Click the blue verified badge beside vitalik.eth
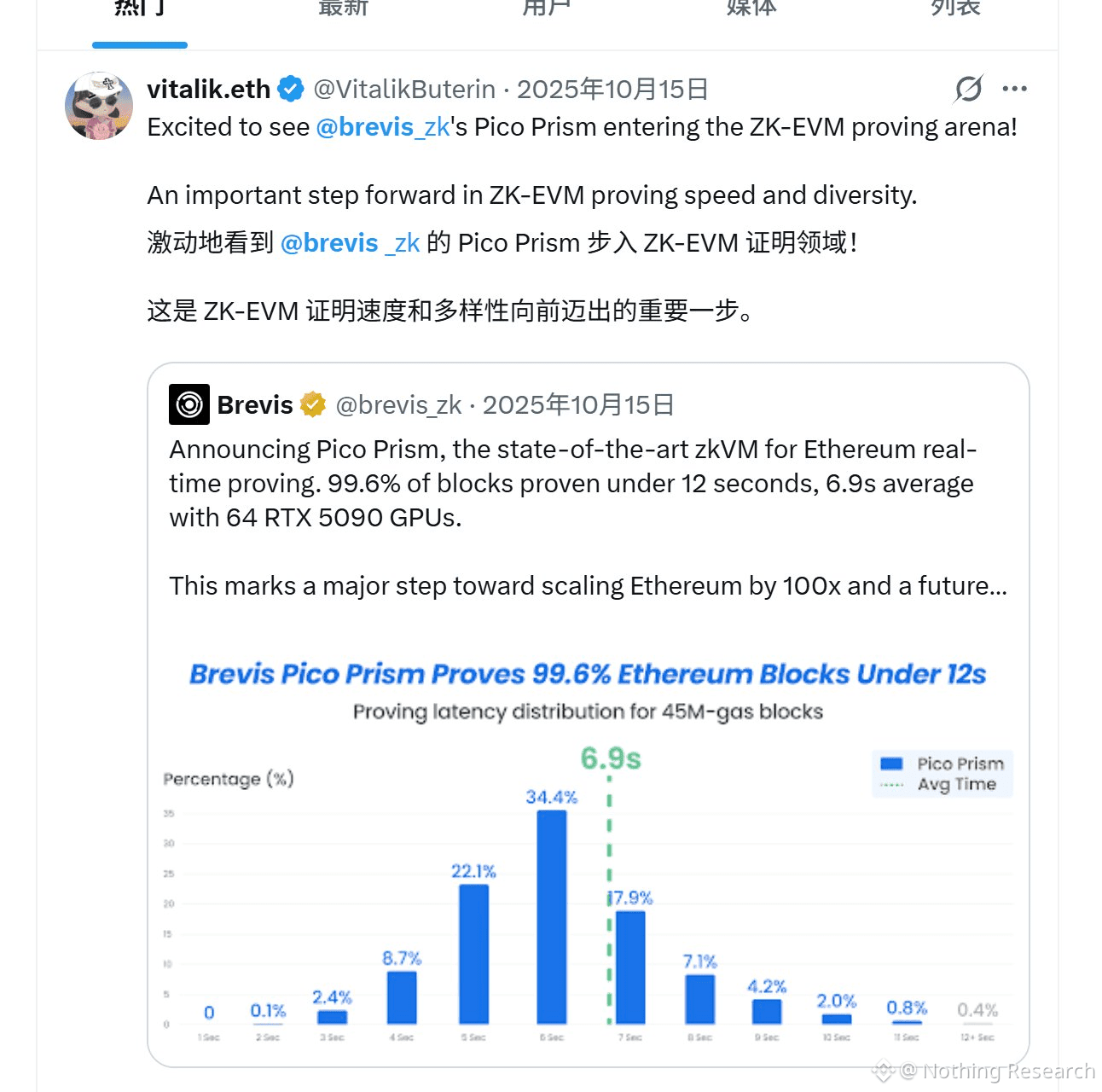This screenshot has width=1102, height=1092. [291, 89]
